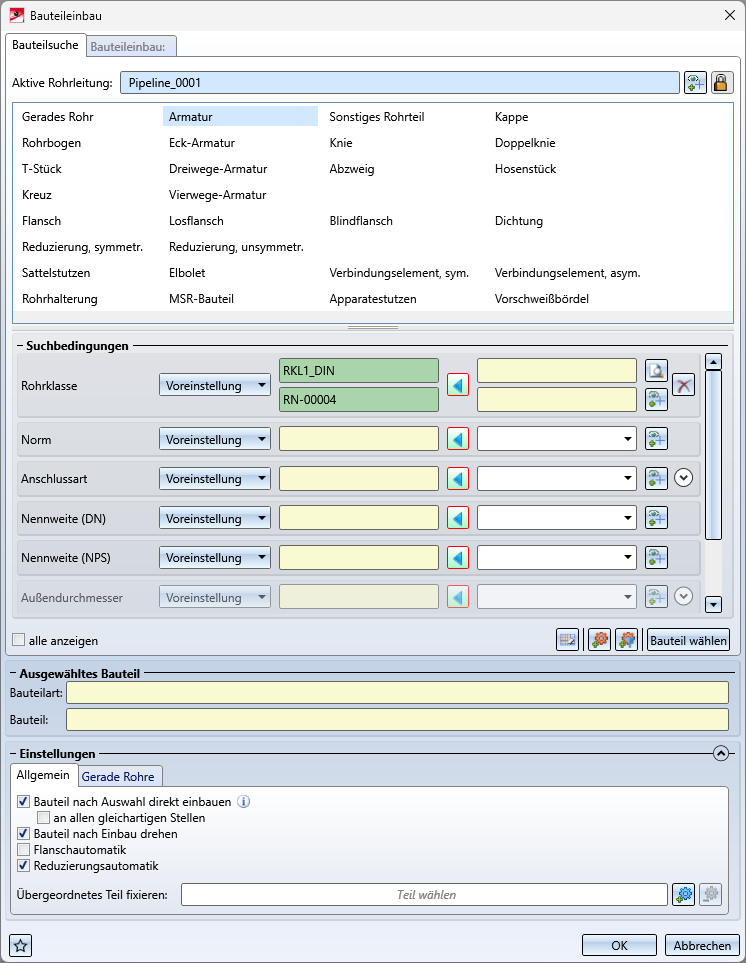Open the Voreinstellung dropdown for Norm

[214, 439]
